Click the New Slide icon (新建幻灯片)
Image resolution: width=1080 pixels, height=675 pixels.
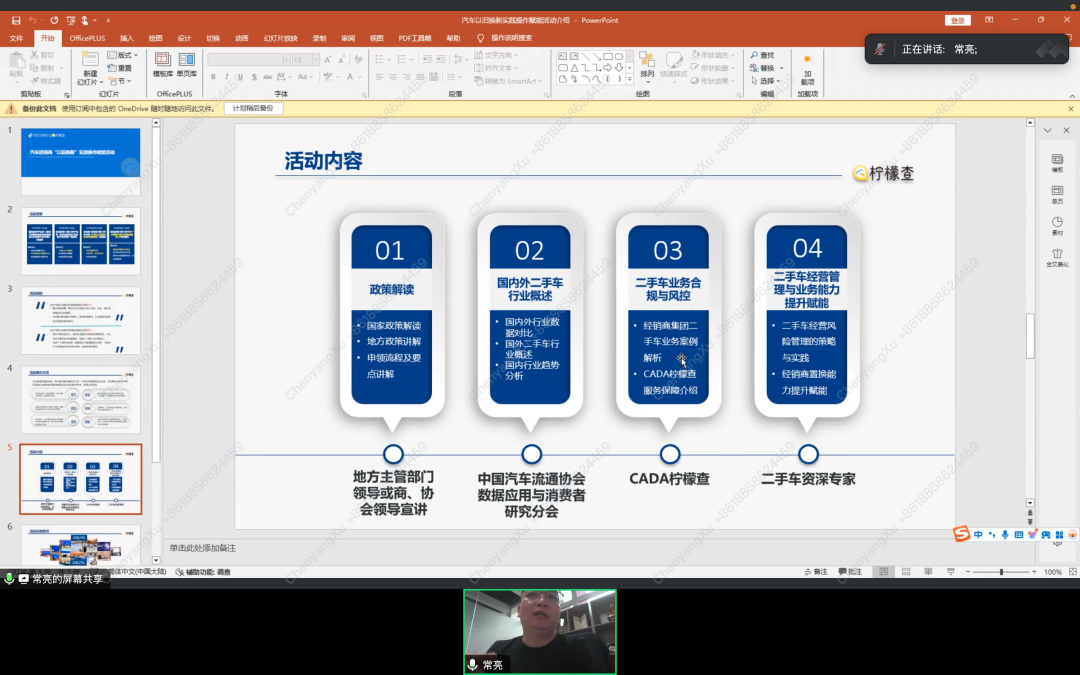click(x=90, y=67)
